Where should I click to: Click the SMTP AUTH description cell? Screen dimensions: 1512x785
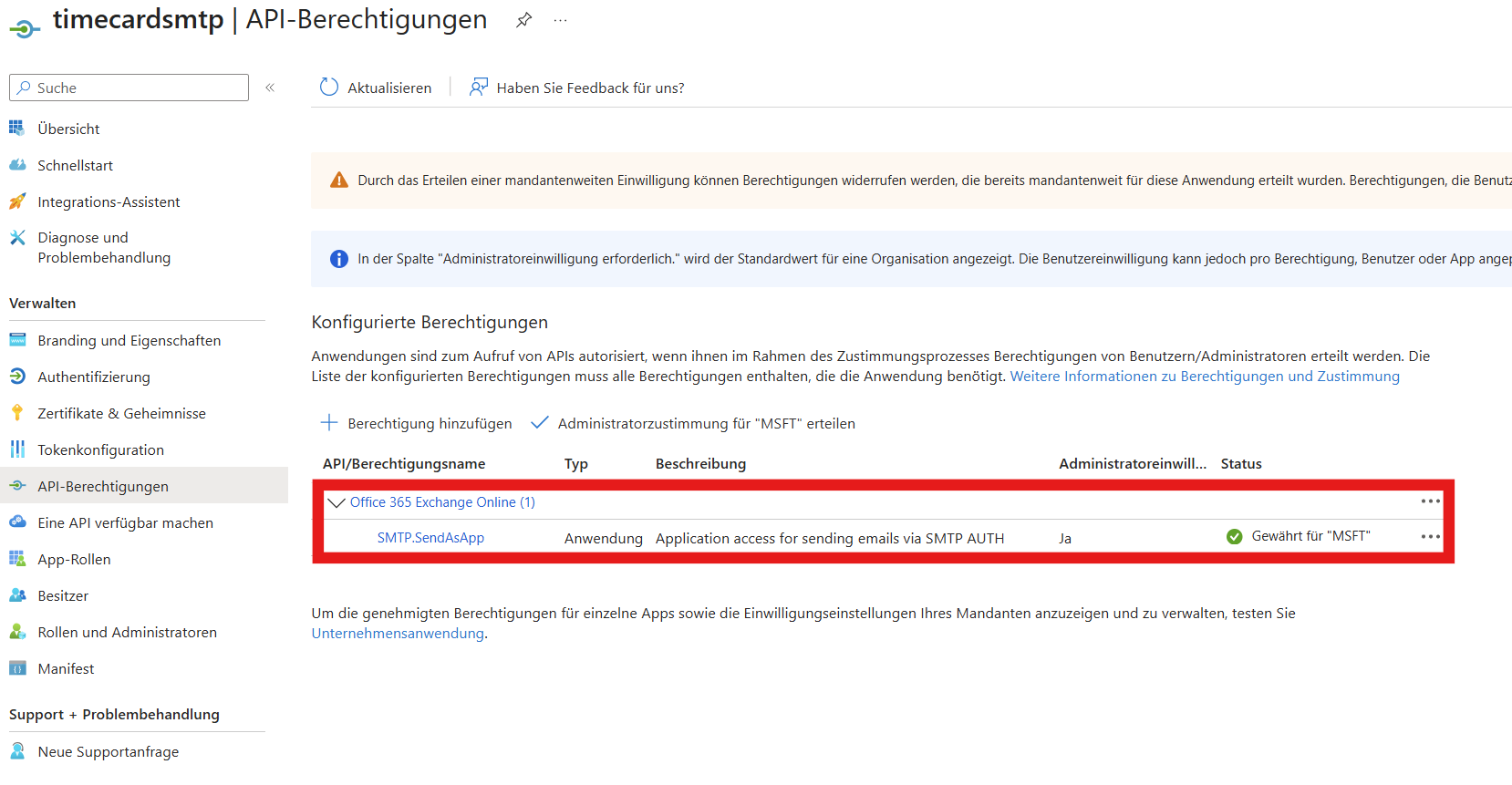coord(830,539)
